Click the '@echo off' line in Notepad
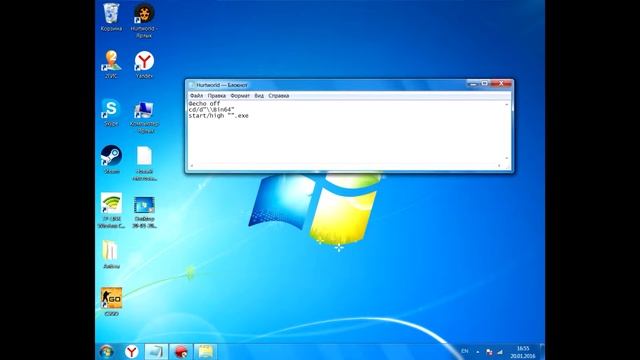The width and height of the screenshot is (640, 360). click(x=204, y=104)
